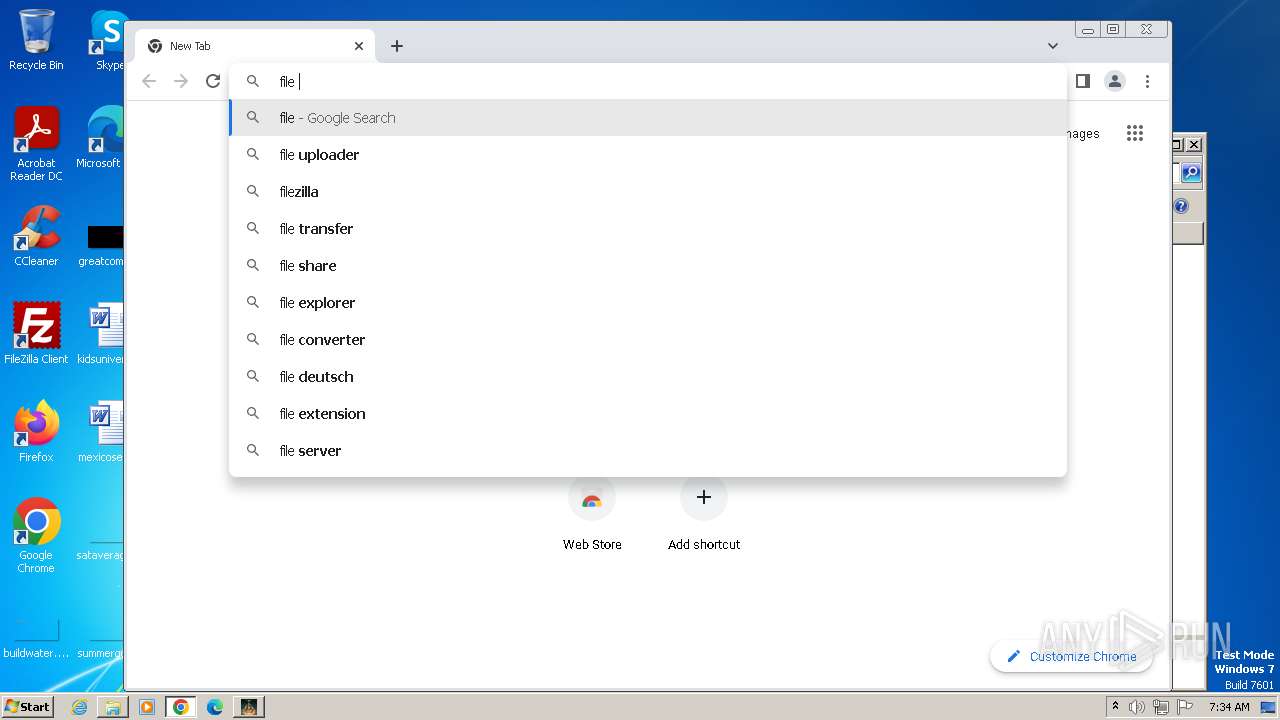Image resolution: width=1280 pixels, height=720 pixels.
Task: Launch Internet Explorer from taskbar
Action: coord(79,707)
